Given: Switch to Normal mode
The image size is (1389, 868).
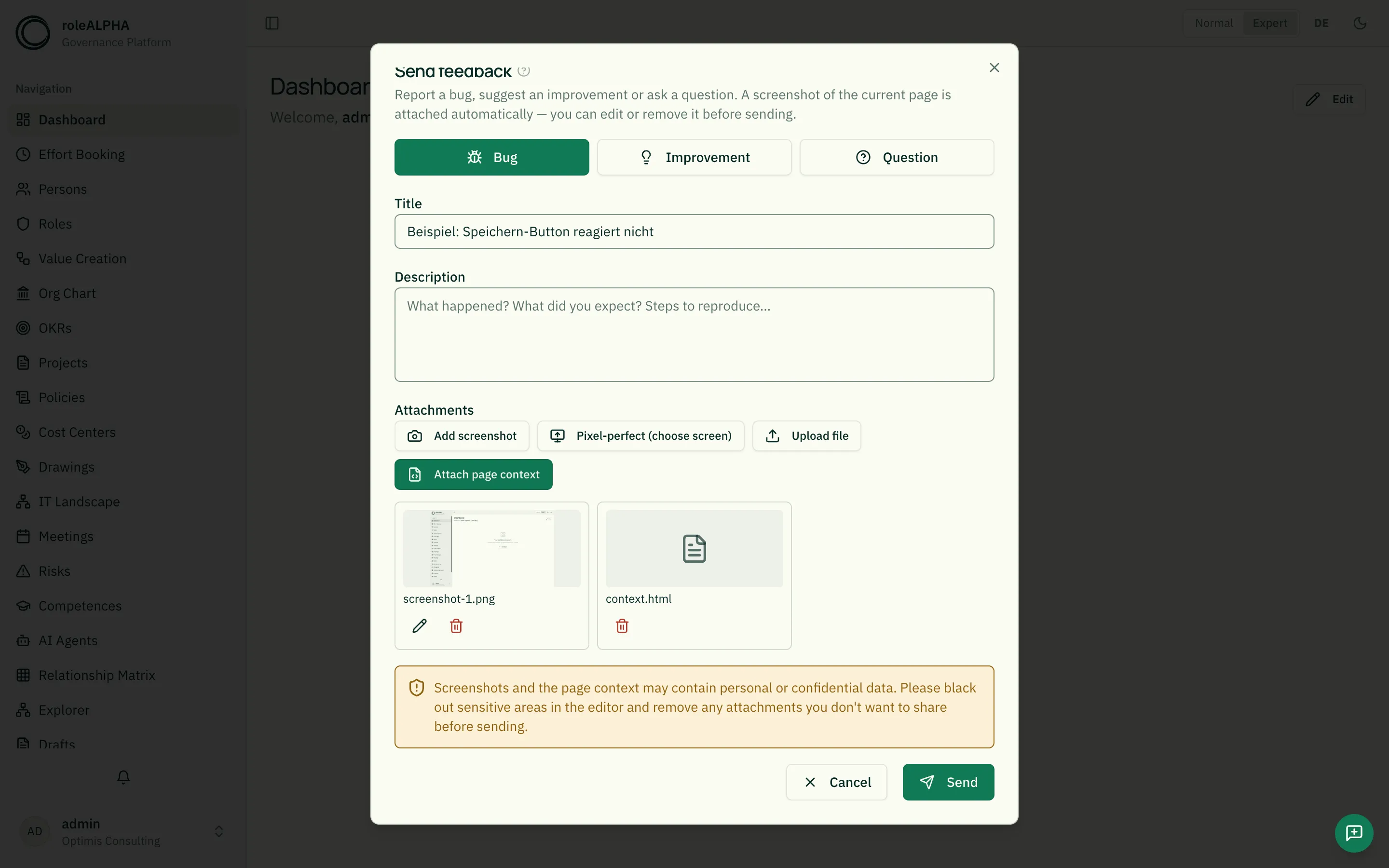Looking at the screenshot, I should (x=1214, y=23).
